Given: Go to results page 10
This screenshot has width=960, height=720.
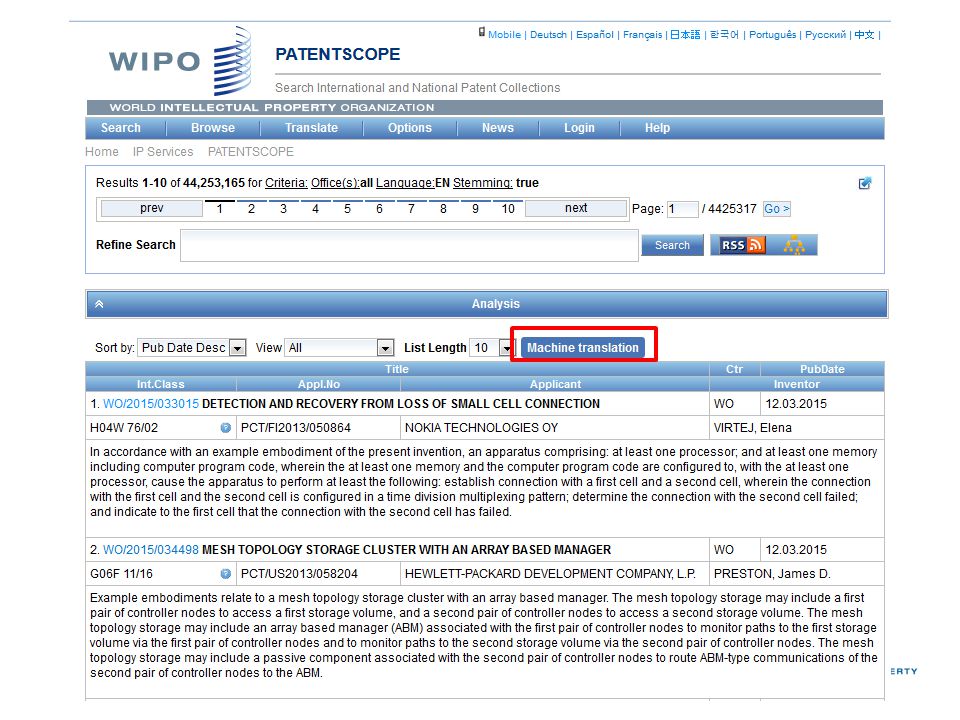Looking at the screenshot, I should [508, 209].
